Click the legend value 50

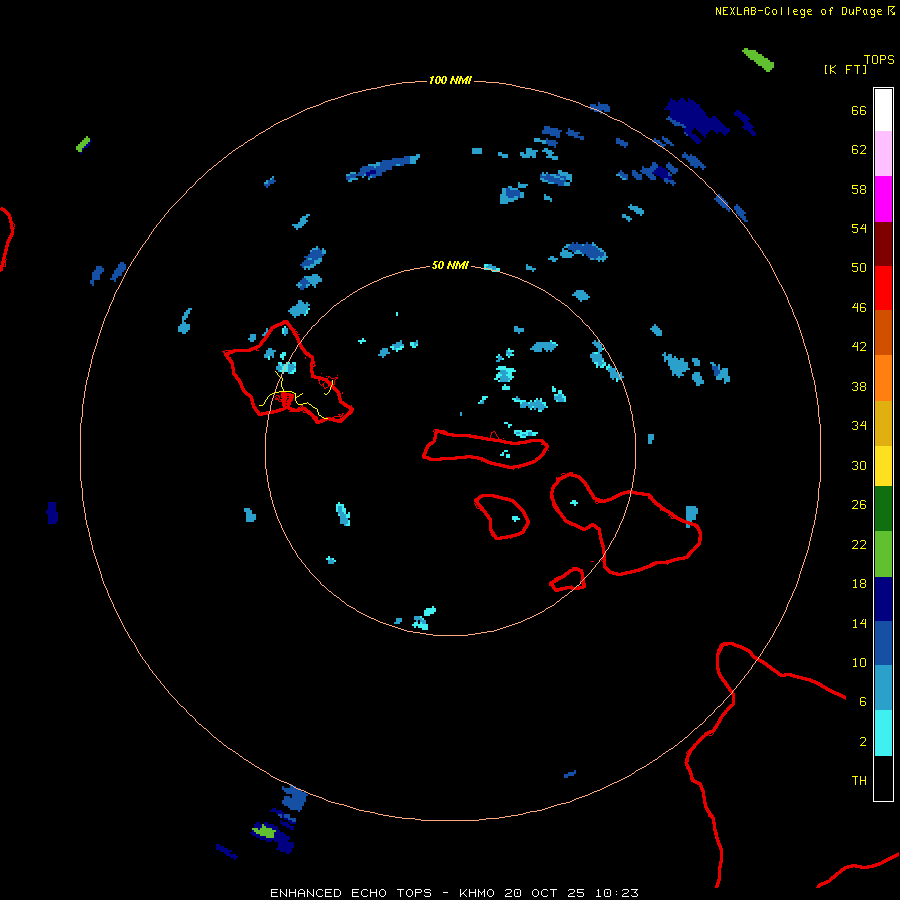(859, 268)
